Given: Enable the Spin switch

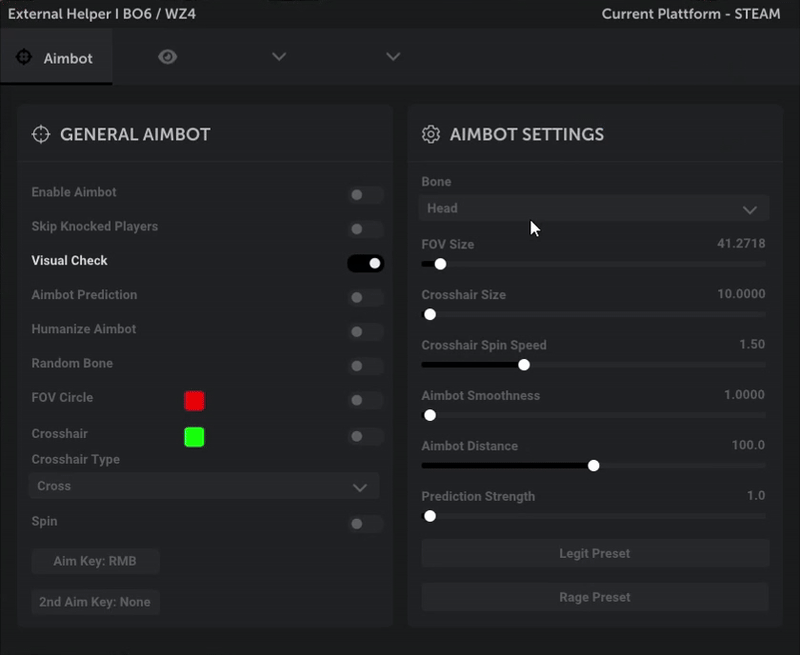Looking at the screenshot, I should (x=365, y=523).
